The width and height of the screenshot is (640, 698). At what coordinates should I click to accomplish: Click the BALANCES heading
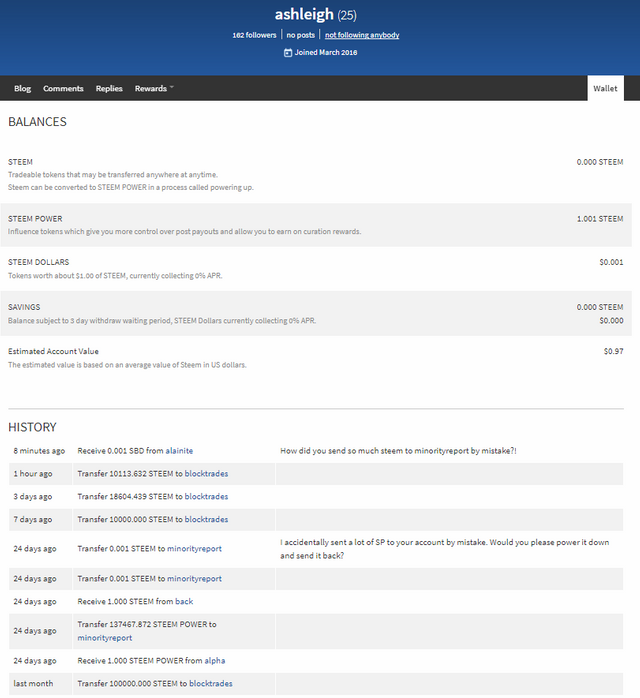point(37,122)
